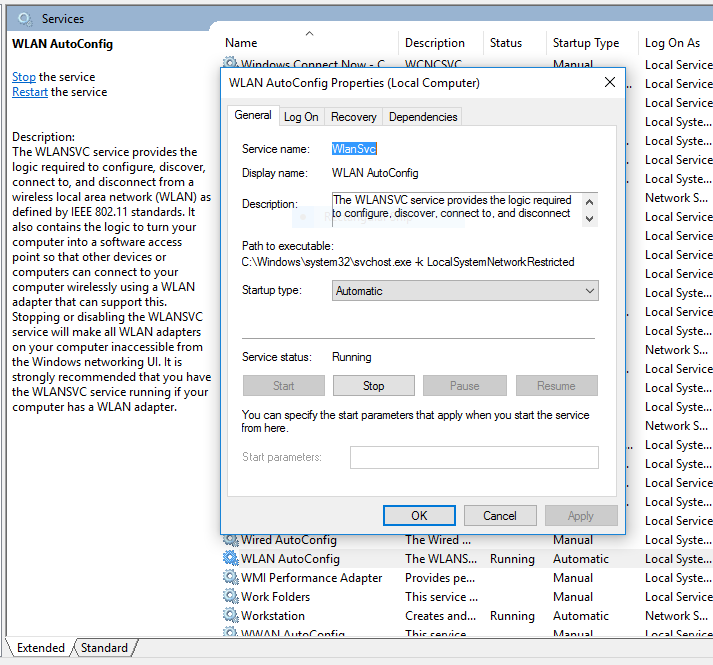Click the Cancel button
The width and height of the screenshot is (713, 665).
point(500,515)
